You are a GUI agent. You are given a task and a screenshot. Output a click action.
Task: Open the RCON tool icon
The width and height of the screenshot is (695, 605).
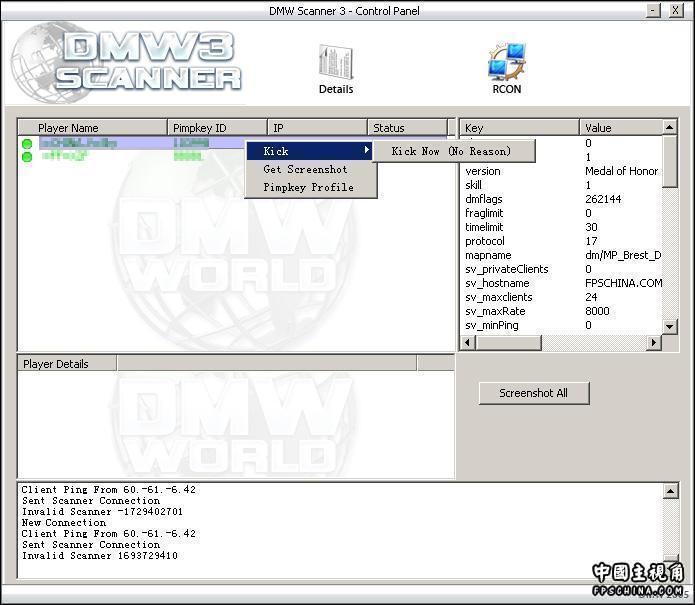[507, 69]
